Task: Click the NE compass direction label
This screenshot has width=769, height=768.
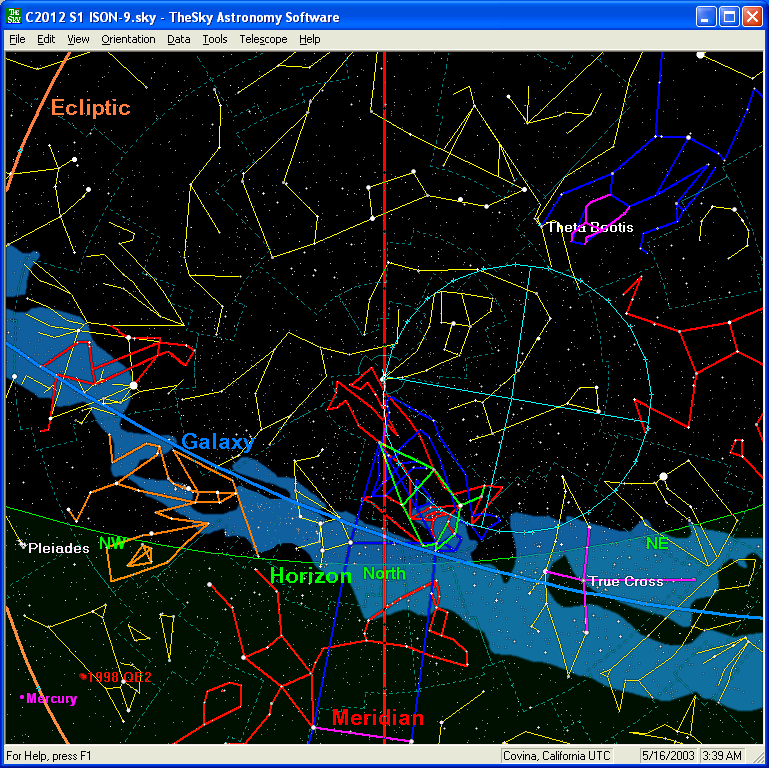Action: [x=656, y=543]
